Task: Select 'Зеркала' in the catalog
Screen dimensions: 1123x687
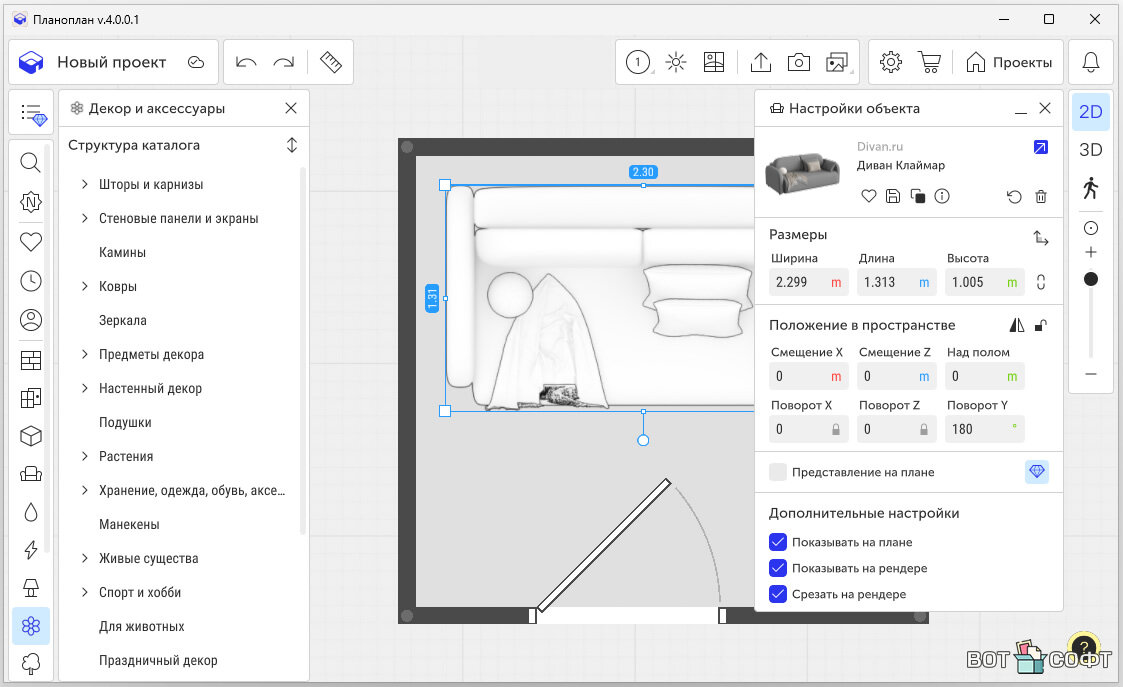Action: pos(122,321)
